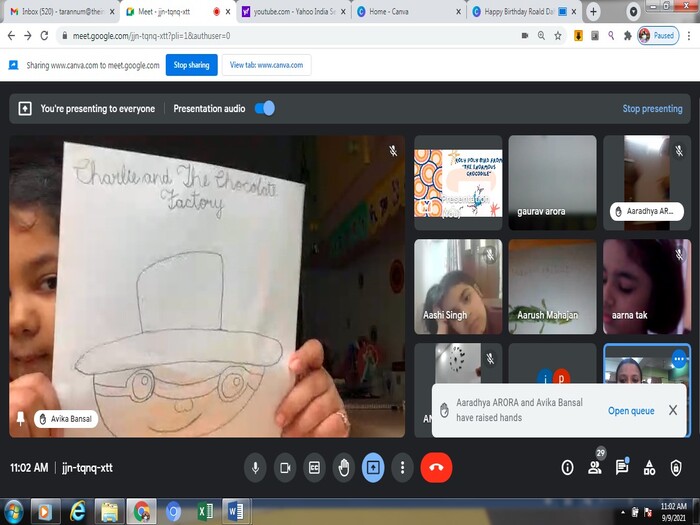Open the Extensions puzzle icon
Screen dimensions: 700x525
628,36
